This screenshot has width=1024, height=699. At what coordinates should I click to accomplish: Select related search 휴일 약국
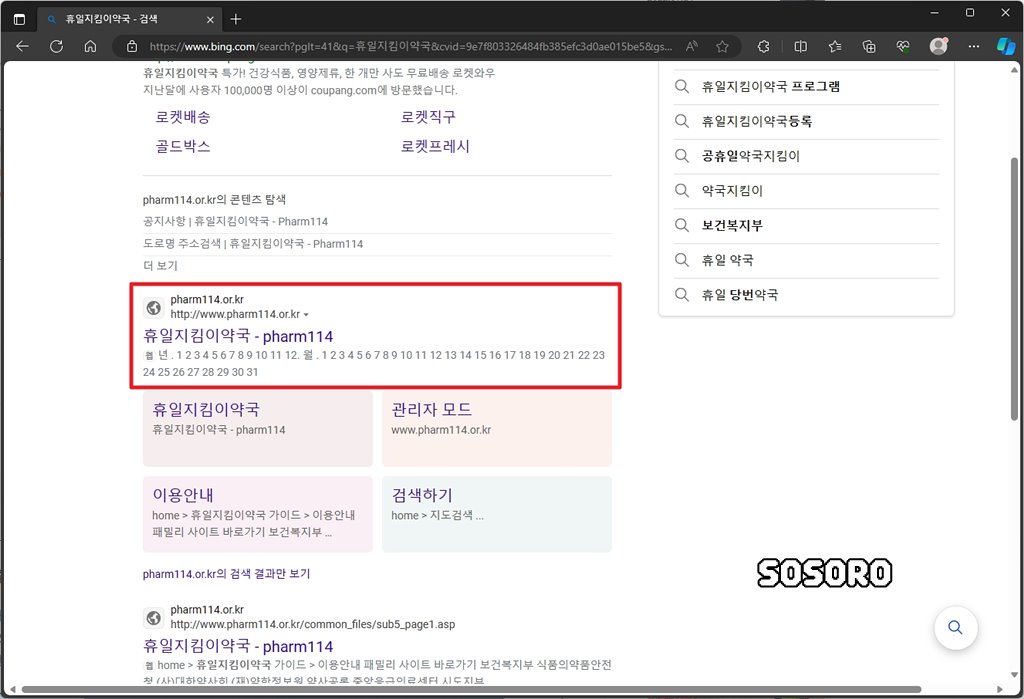click(807, 260)
